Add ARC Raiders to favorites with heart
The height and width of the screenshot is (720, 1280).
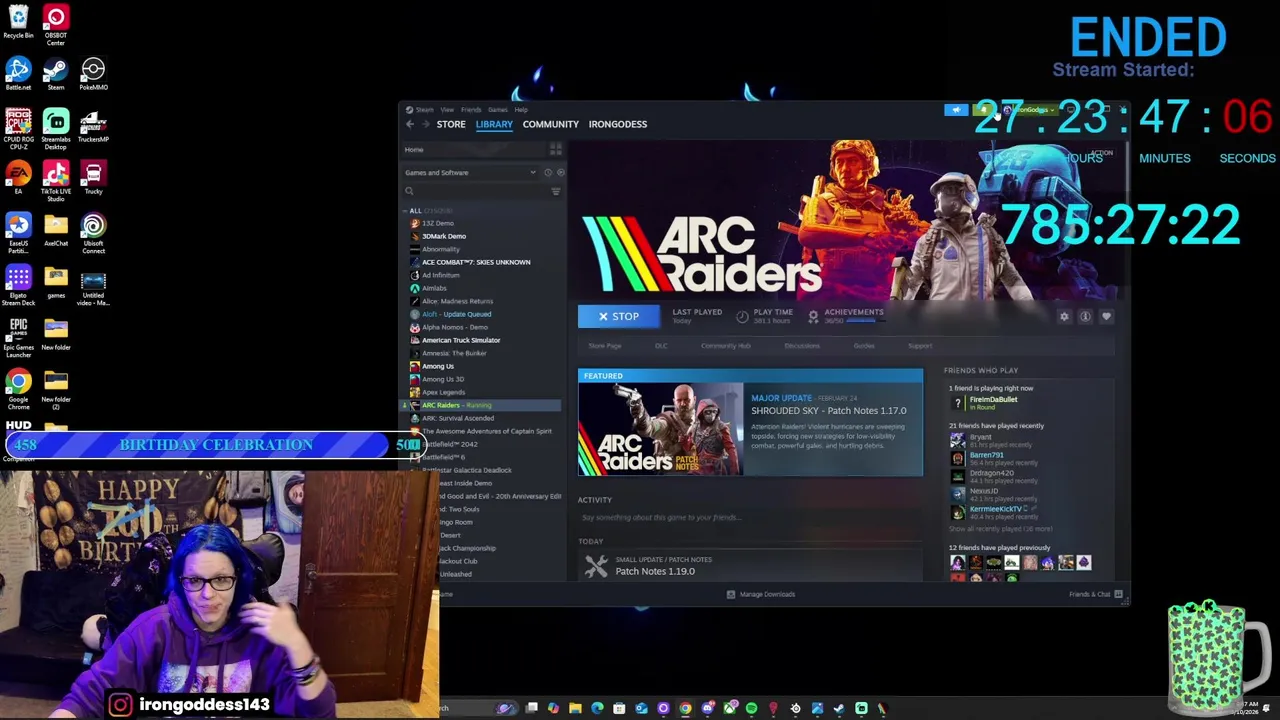1106,316
